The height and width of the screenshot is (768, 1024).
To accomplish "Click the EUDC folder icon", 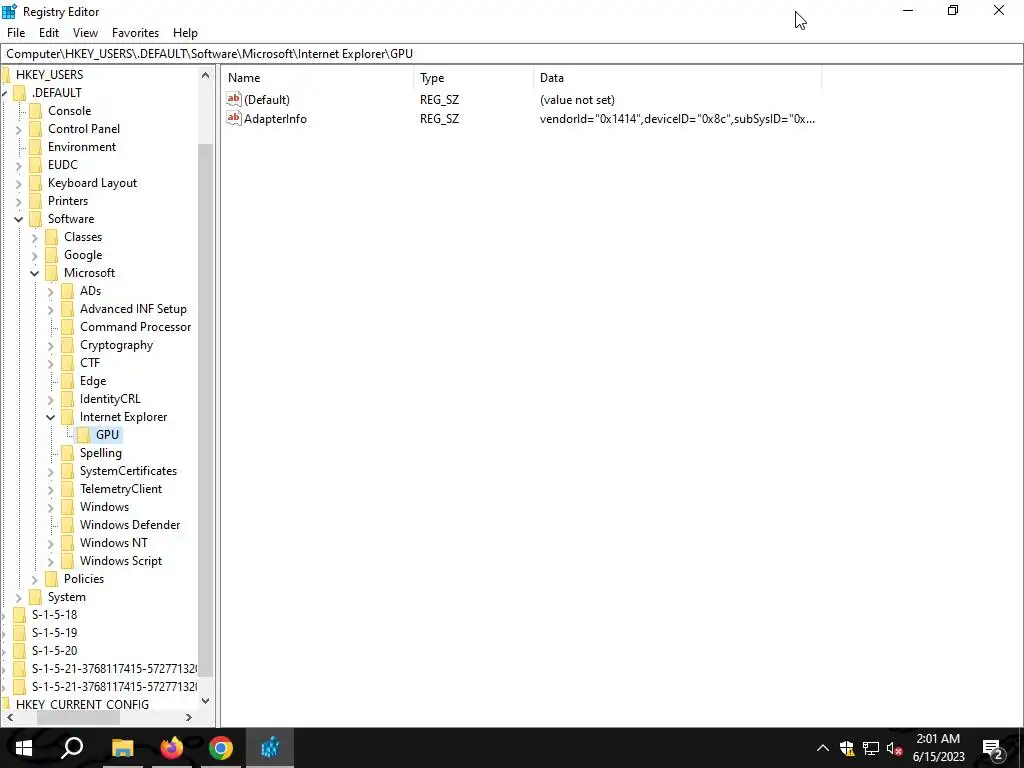I will [36, 165].
